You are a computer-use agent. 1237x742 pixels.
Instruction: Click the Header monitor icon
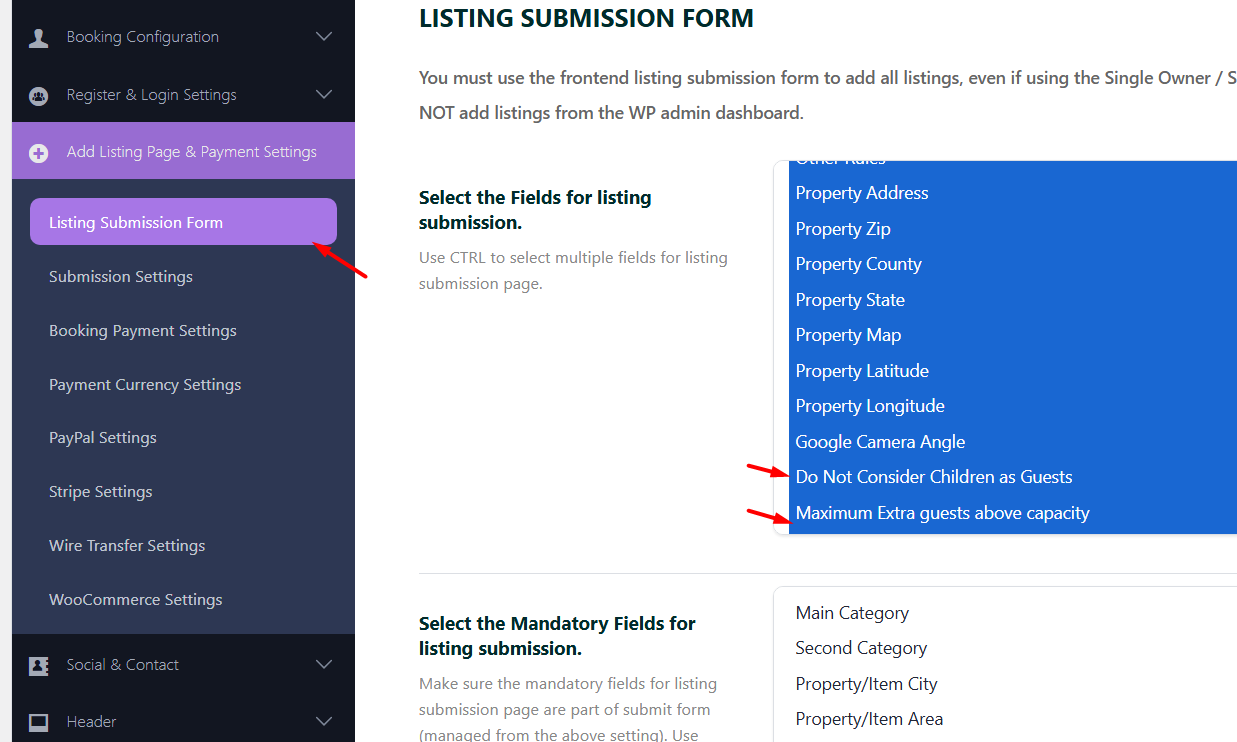(x=39, y=722)
